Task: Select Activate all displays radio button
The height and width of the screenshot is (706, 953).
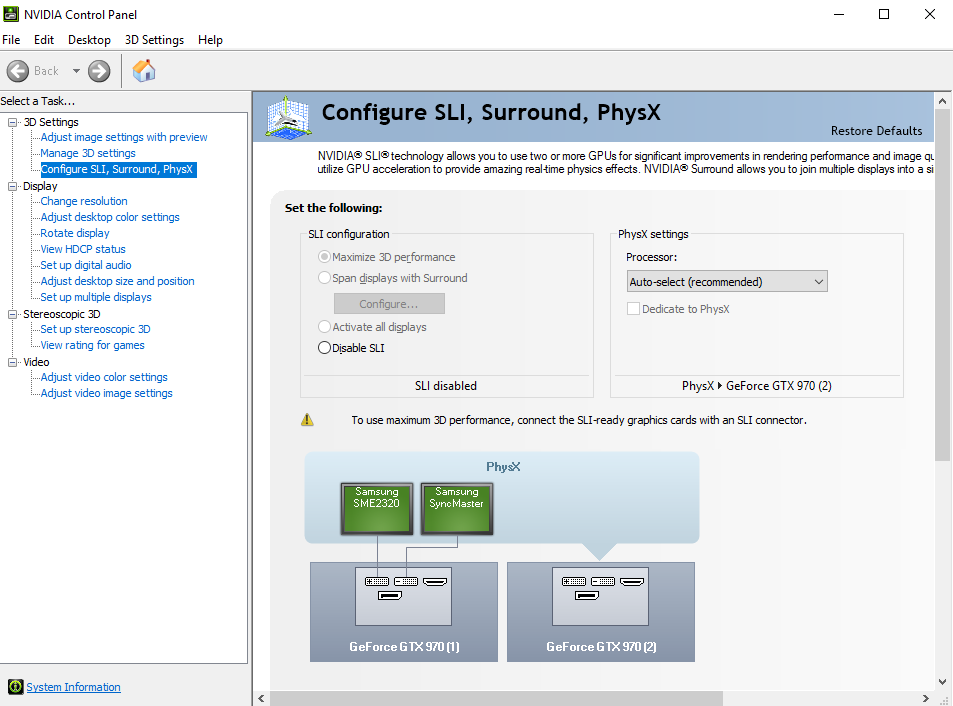Action: coord(325,327)
